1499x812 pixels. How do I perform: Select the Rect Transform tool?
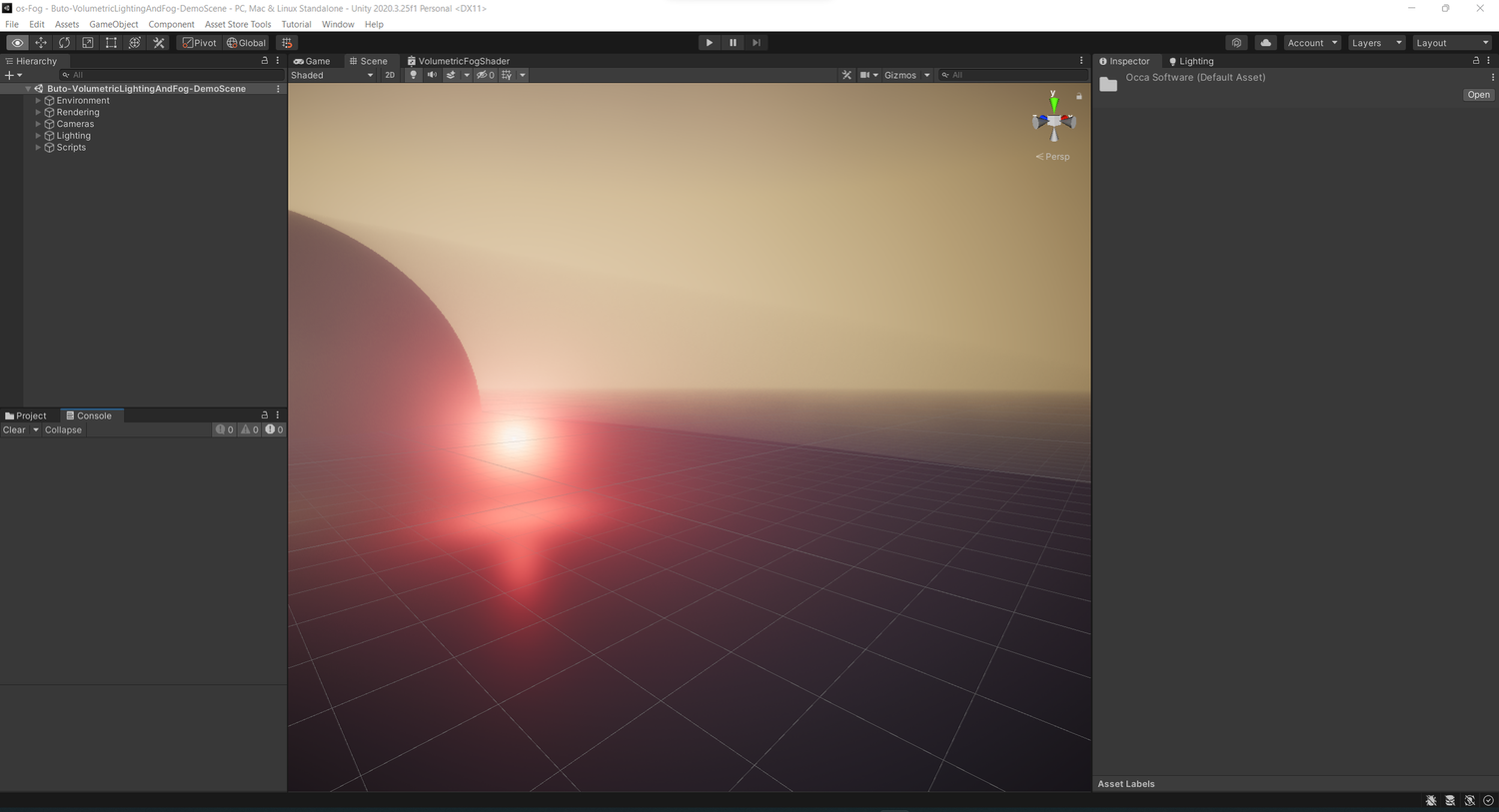pos(111,43)
